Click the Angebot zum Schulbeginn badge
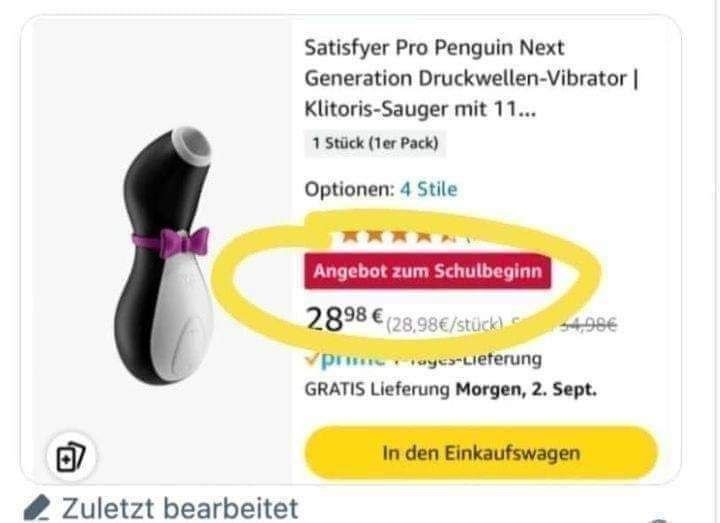The width and height of the screenshot is (720, 523). point(428,271)
